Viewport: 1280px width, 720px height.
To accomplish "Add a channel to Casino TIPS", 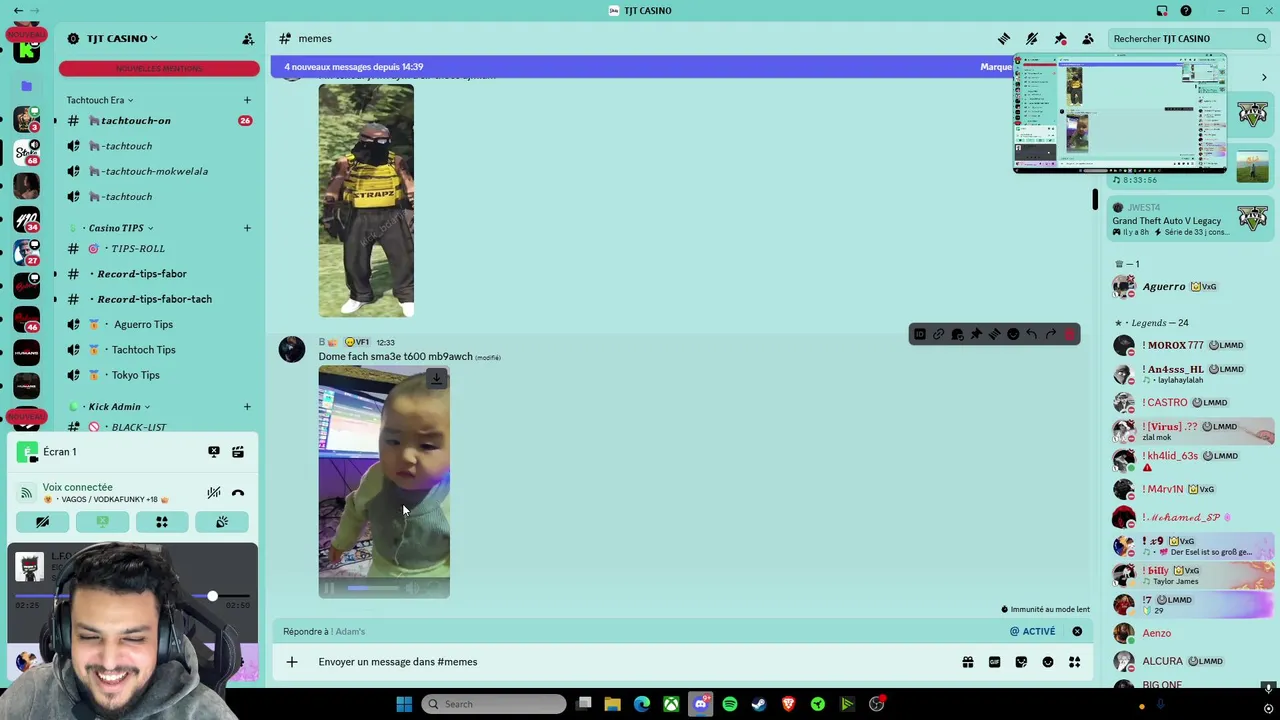I will coord(247,228).
